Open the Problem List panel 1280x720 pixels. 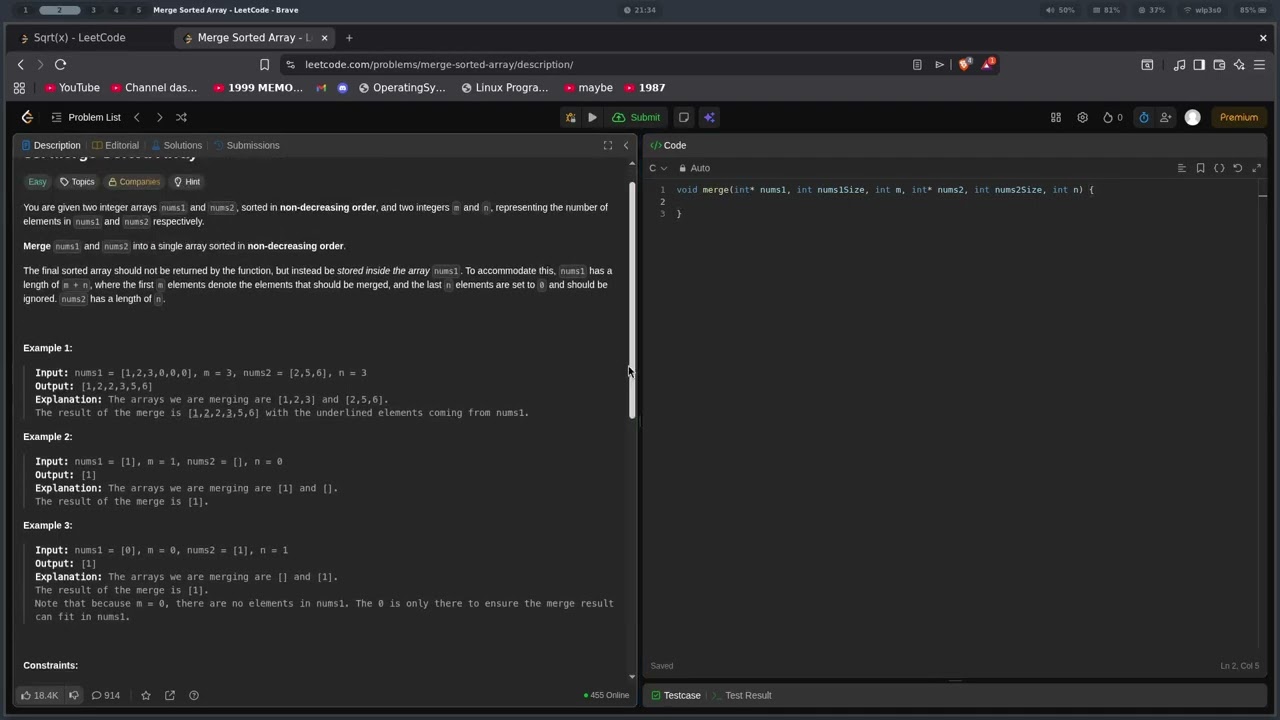86,117
